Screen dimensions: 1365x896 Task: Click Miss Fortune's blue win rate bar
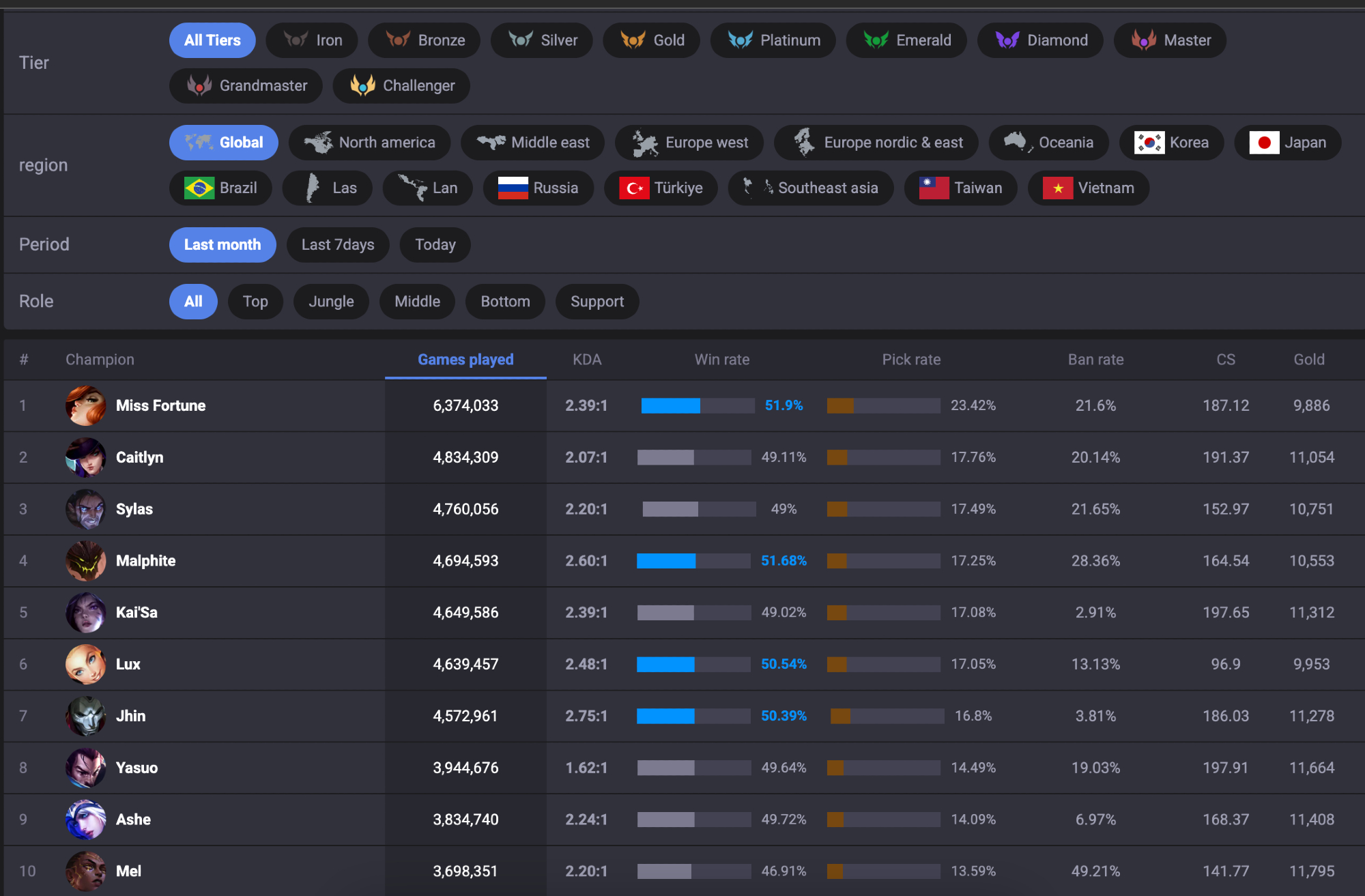tap(670, 406)
